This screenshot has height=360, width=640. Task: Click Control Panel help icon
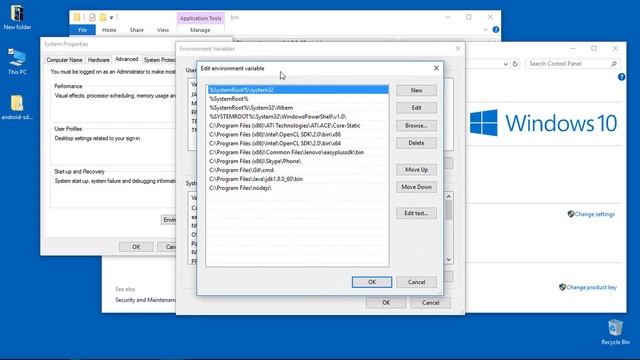621,77
